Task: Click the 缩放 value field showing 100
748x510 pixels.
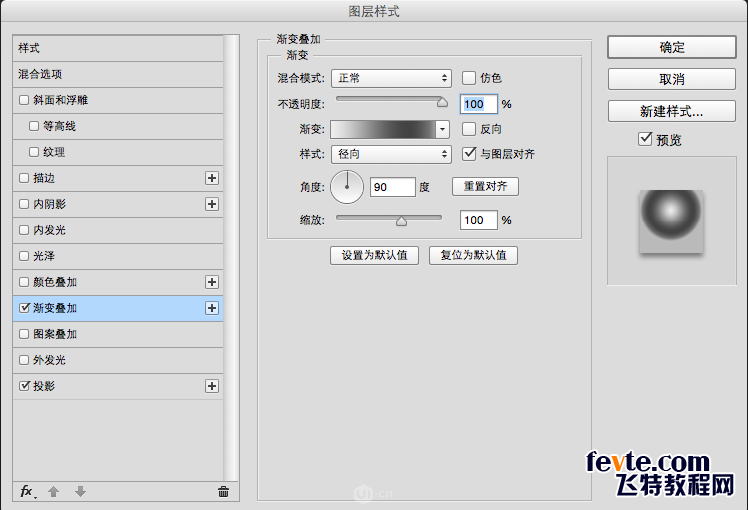Action: (x=478, y=220)
